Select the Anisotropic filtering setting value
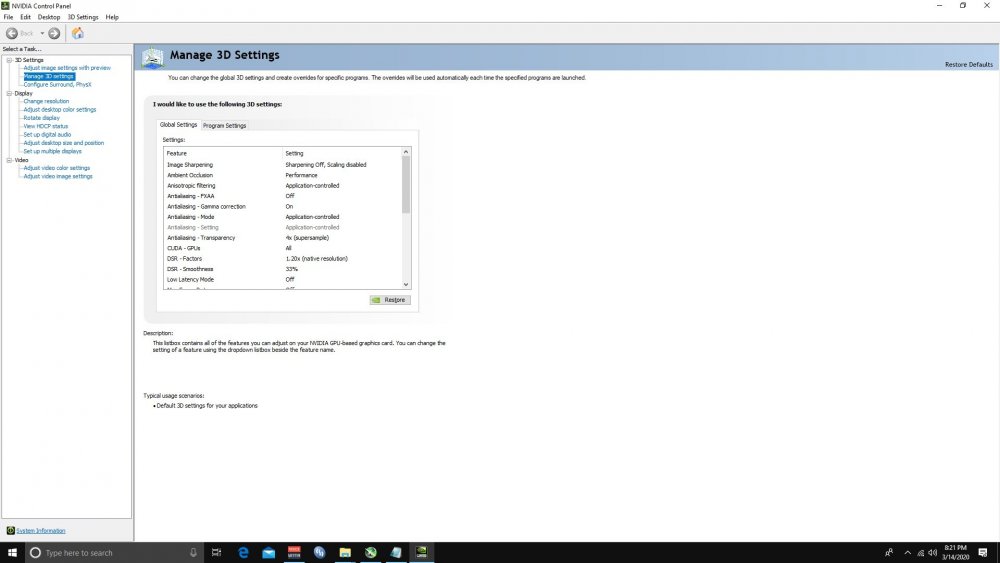 point(312,186)
